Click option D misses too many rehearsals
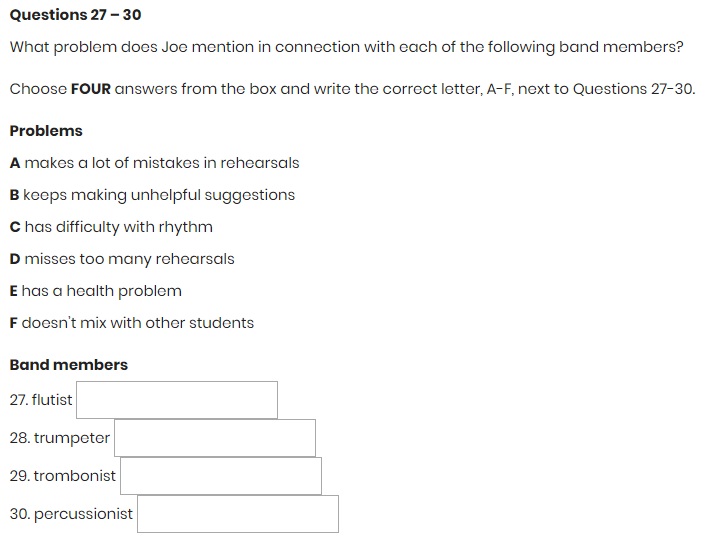This screenshot has height=543, width=714. pos(122,259)
